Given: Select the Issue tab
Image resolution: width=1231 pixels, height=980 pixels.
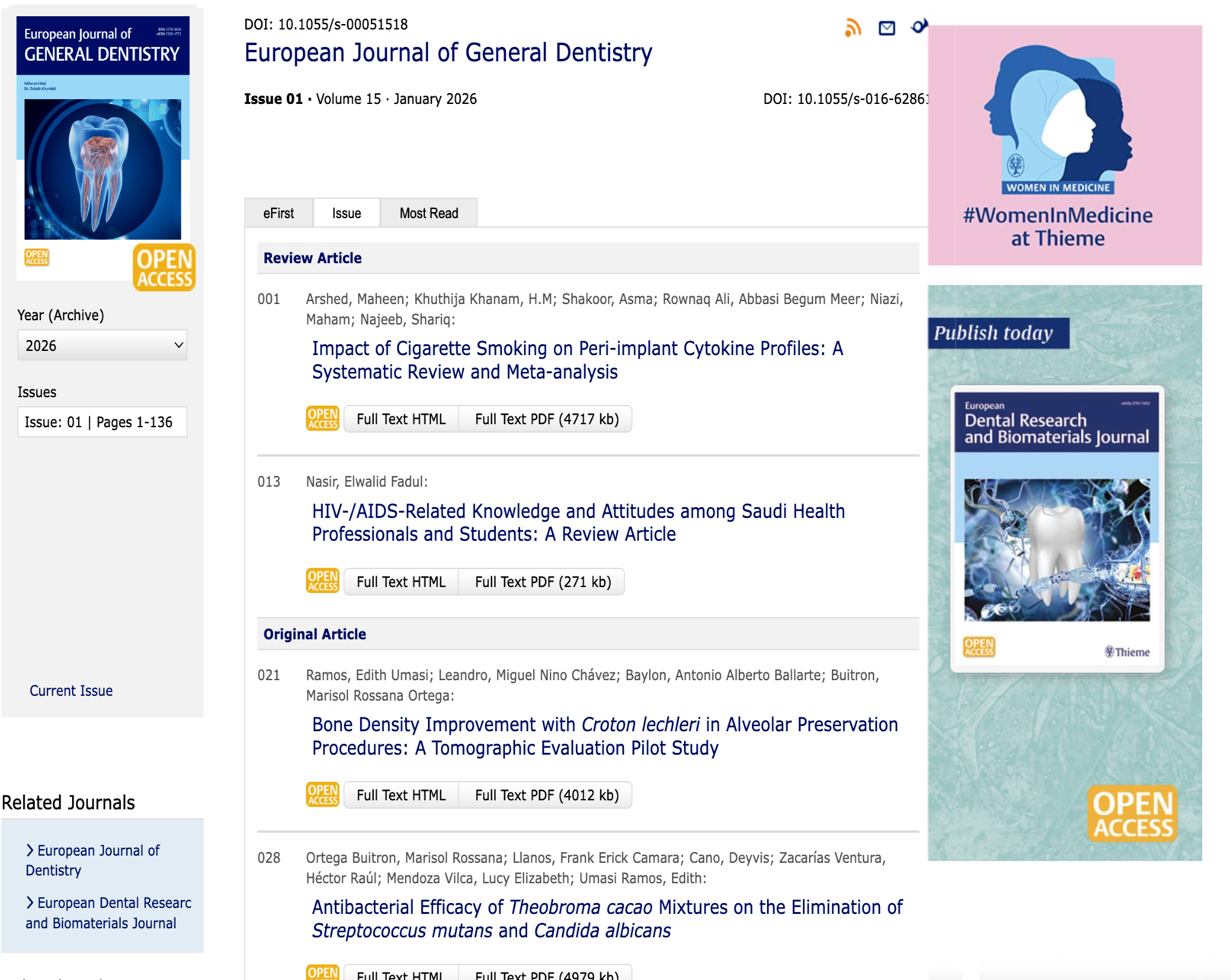Looking at the screenshot, I should tap(346, 213).
